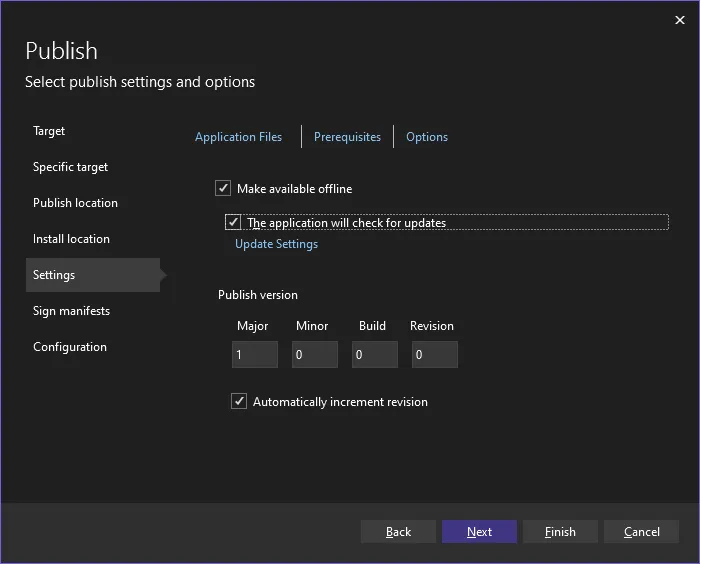The height and width of the screenshot is (564, 701).
Task: Navigate to Sign manifests step
Action: [x=71, y=311]
